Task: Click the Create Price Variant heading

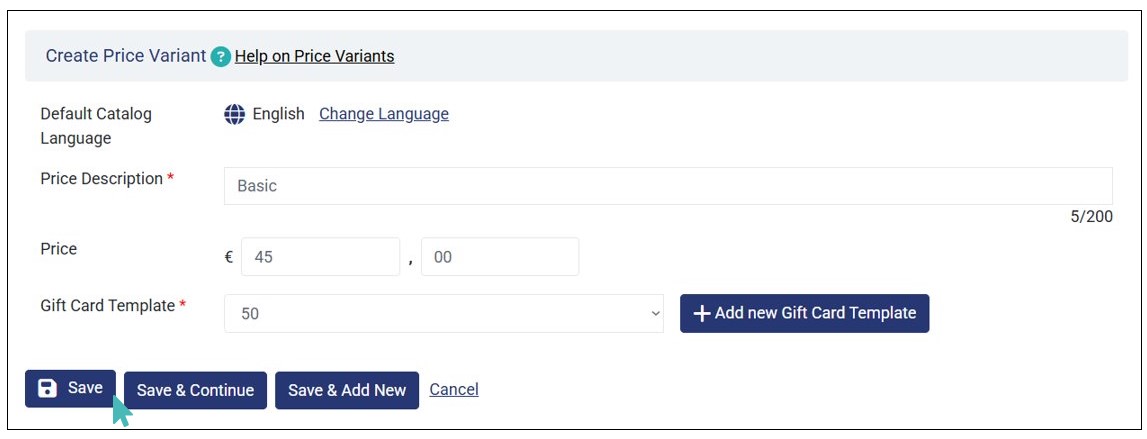Action: 126,56
